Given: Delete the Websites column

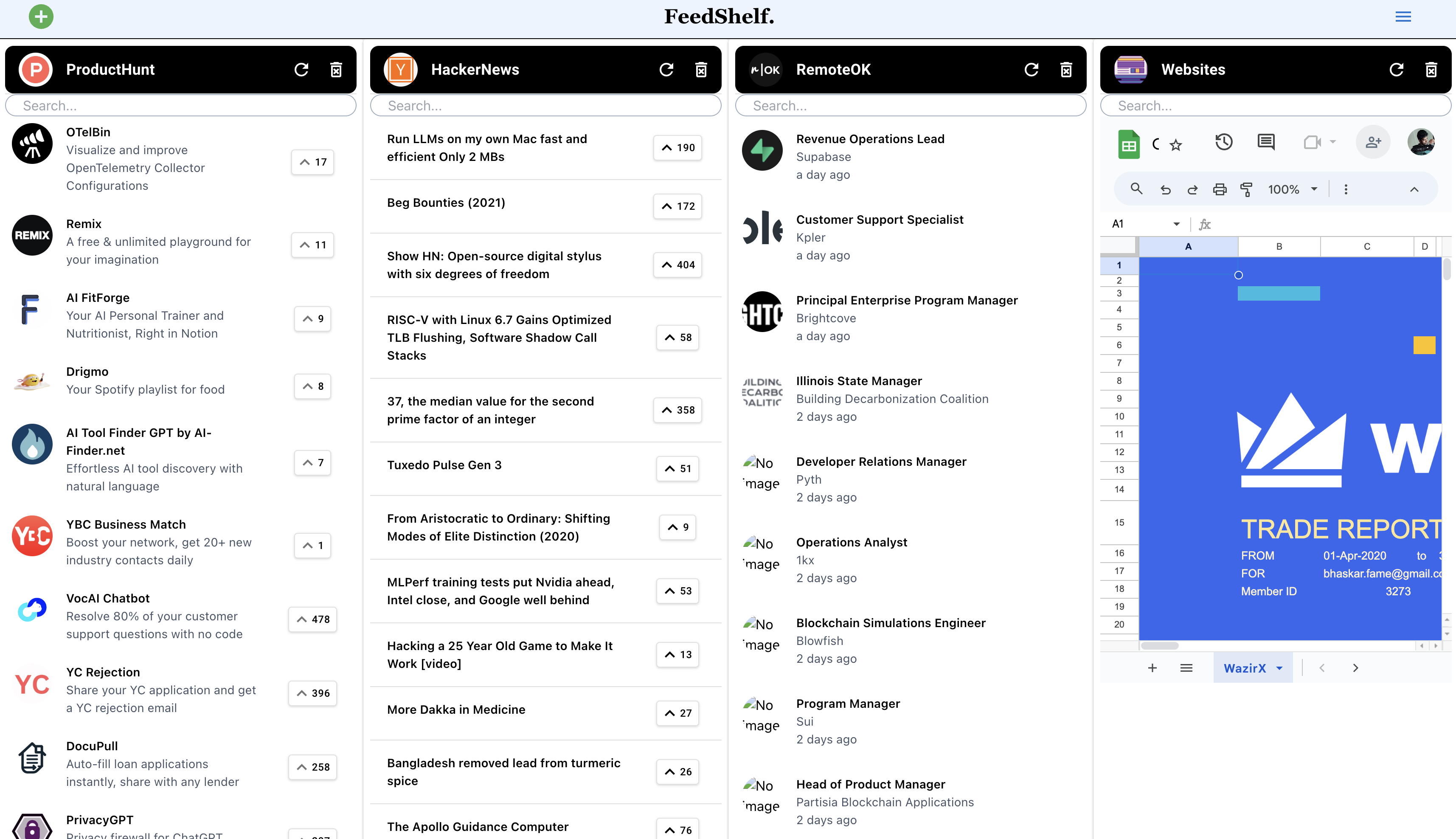Looking at the screenshot, I should (x=1431, y=70).
